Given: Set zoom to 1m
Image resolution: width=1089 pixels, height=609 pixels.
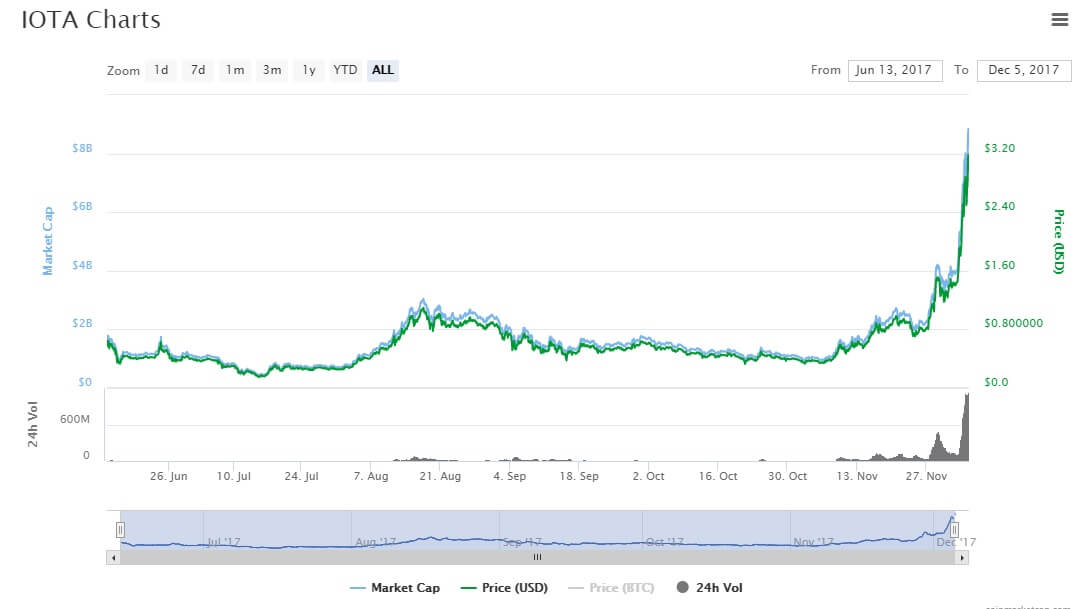Looking at the screenshot, I should pyautogui.click(x=235, y=70).
